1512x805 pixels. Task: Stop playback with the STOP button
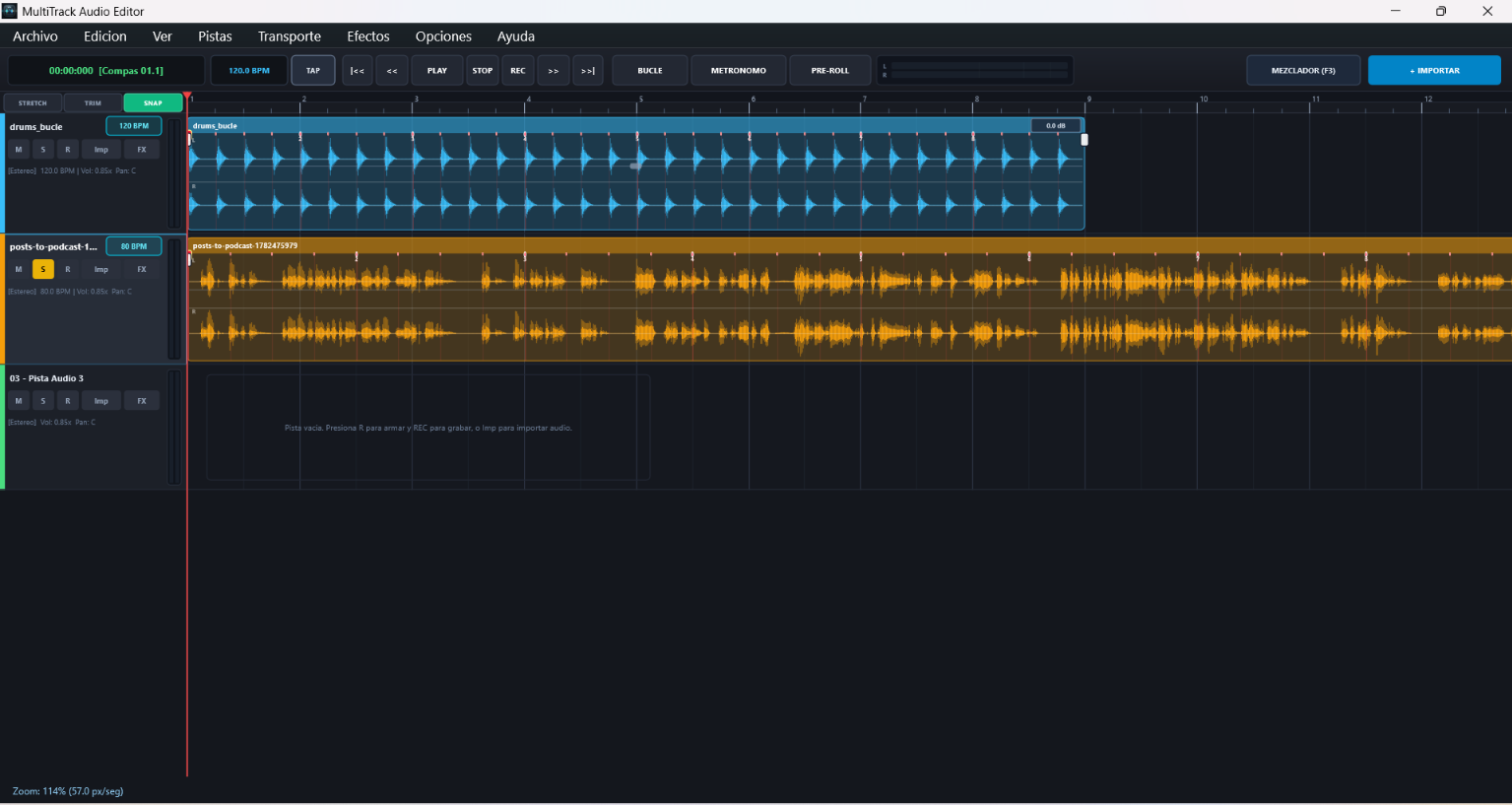point(483,71)
